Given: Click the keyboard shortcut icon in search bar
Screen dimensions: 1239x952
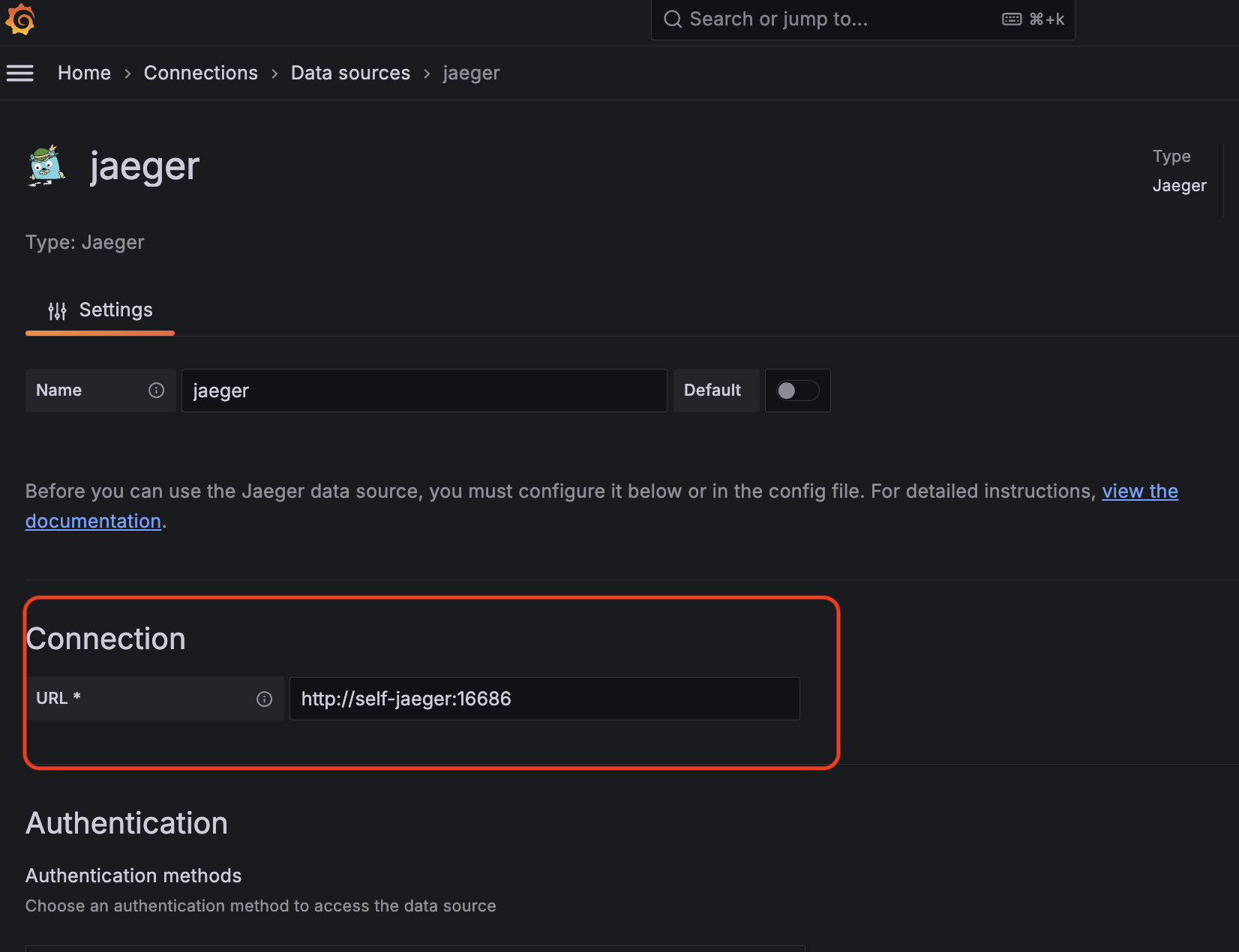Looking at the screenshot, I should pos(1012,19).
